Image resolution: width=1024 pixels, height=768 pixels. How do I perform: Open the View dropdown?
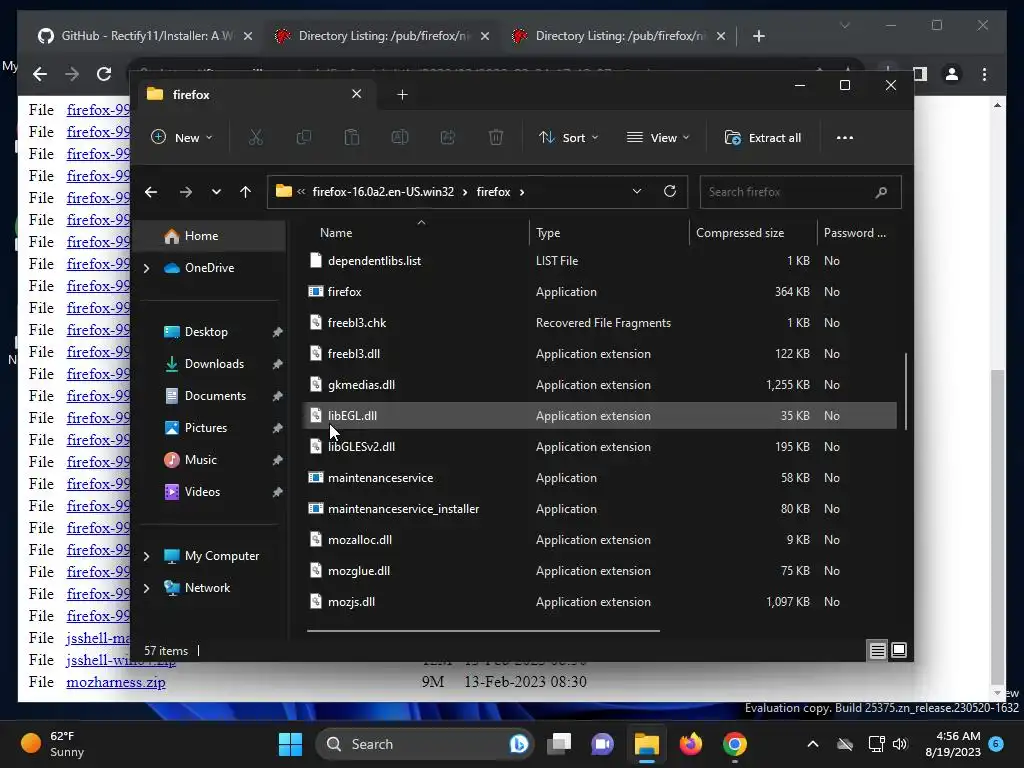click(658, 137)
